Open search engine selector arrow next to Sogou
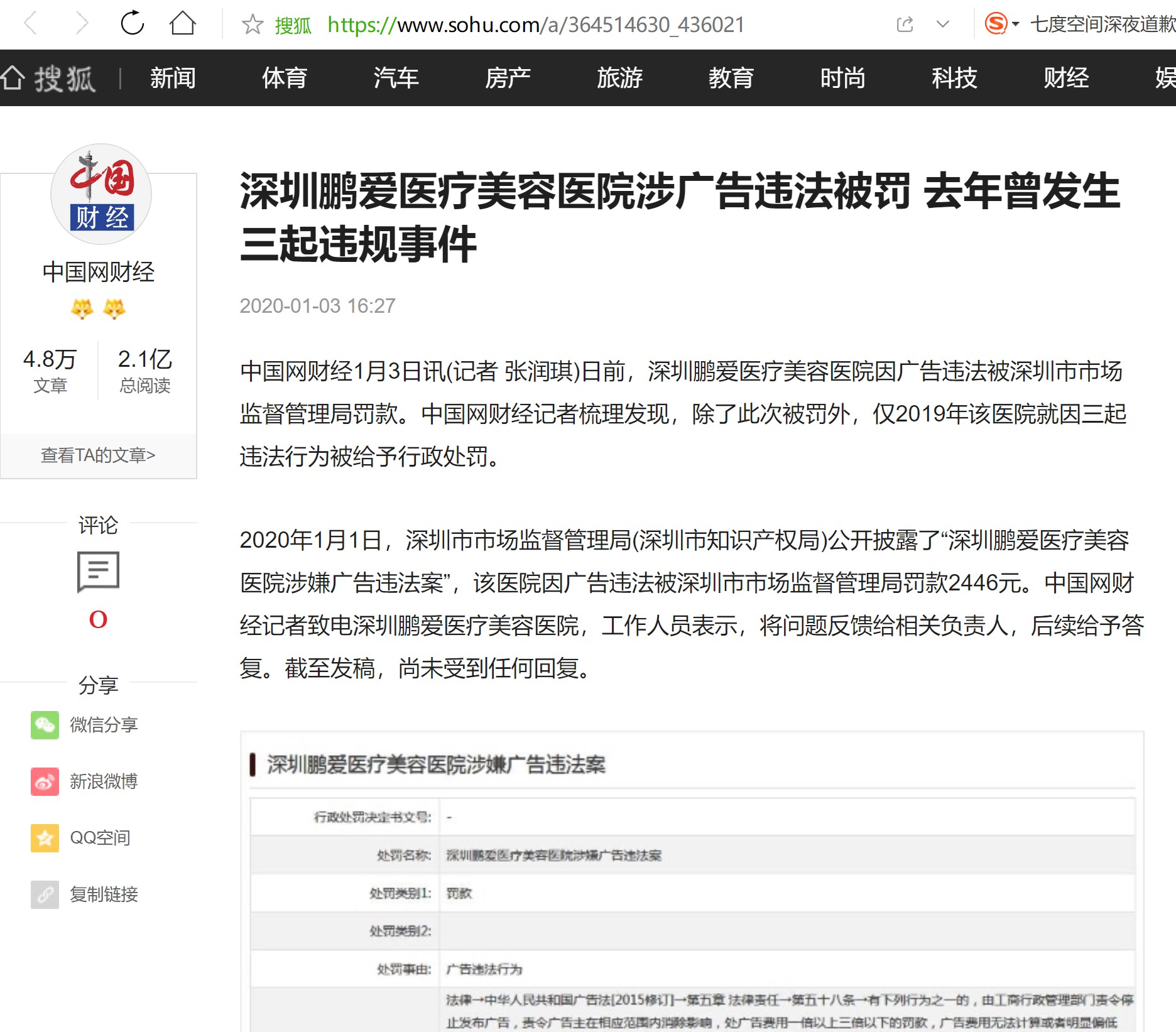This screenshot has height=1032, width=1176. (x=1015, y=24)
